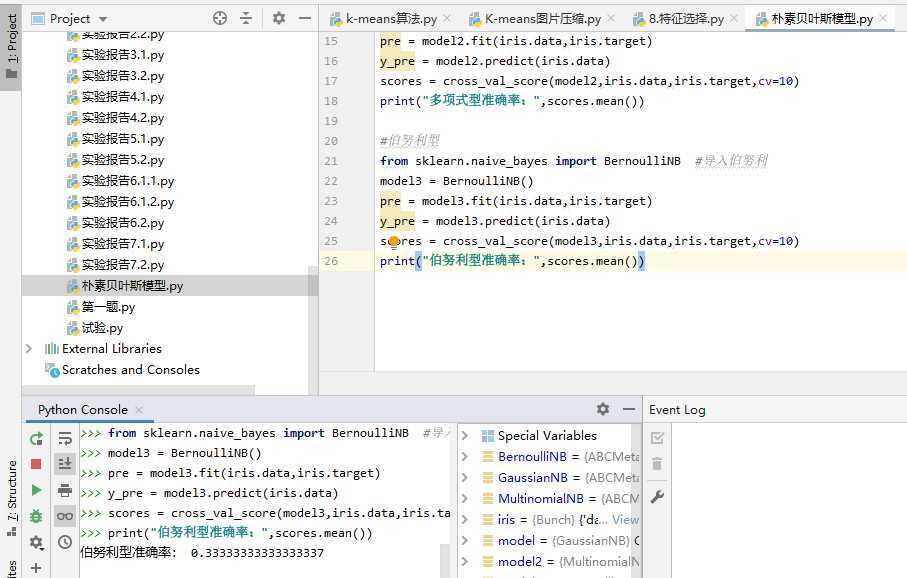Click the green execute button in console

(x=36, y=490)
